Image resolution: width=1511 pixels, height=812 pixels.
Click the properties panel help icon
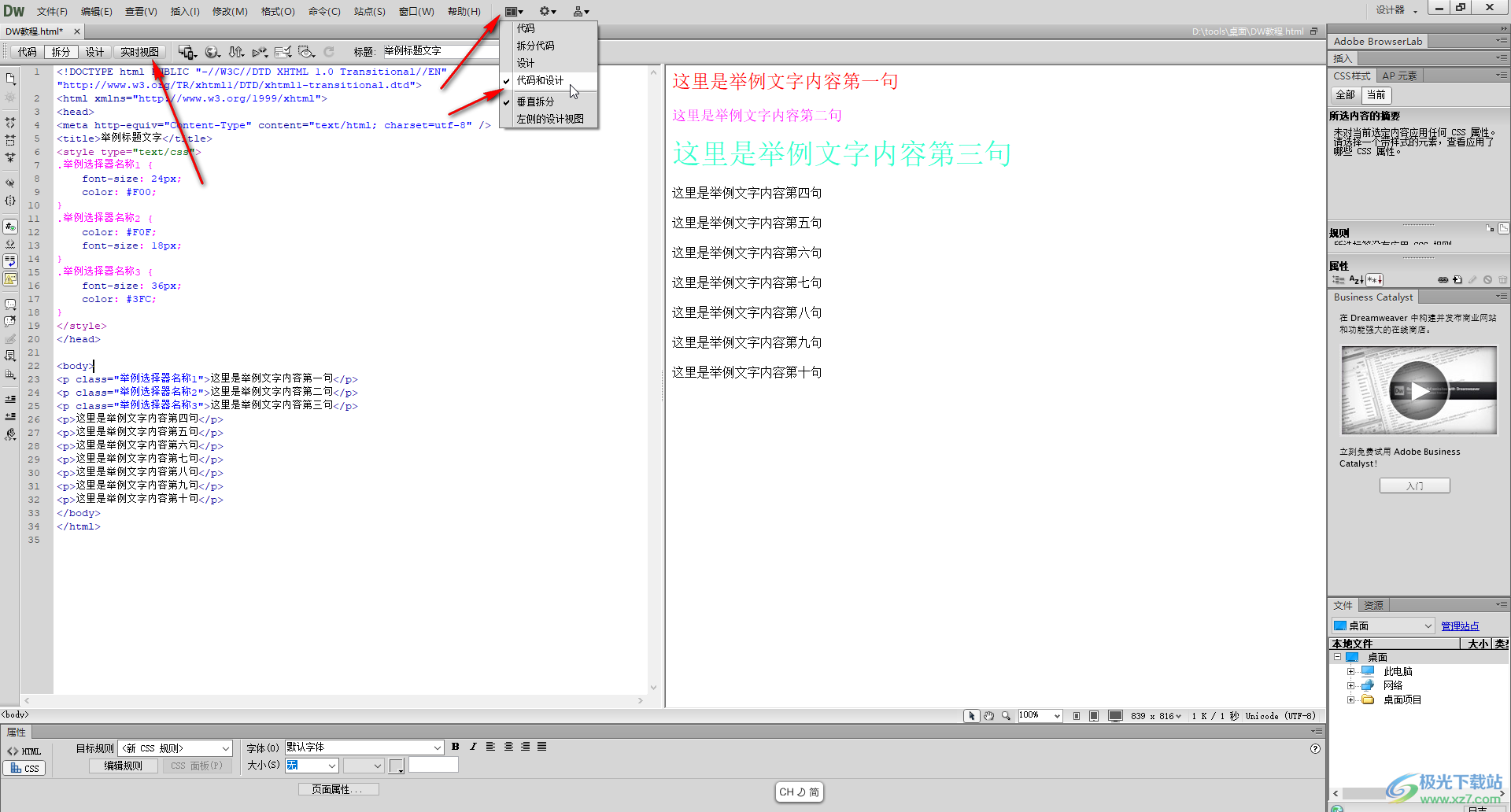[1315, 748]
